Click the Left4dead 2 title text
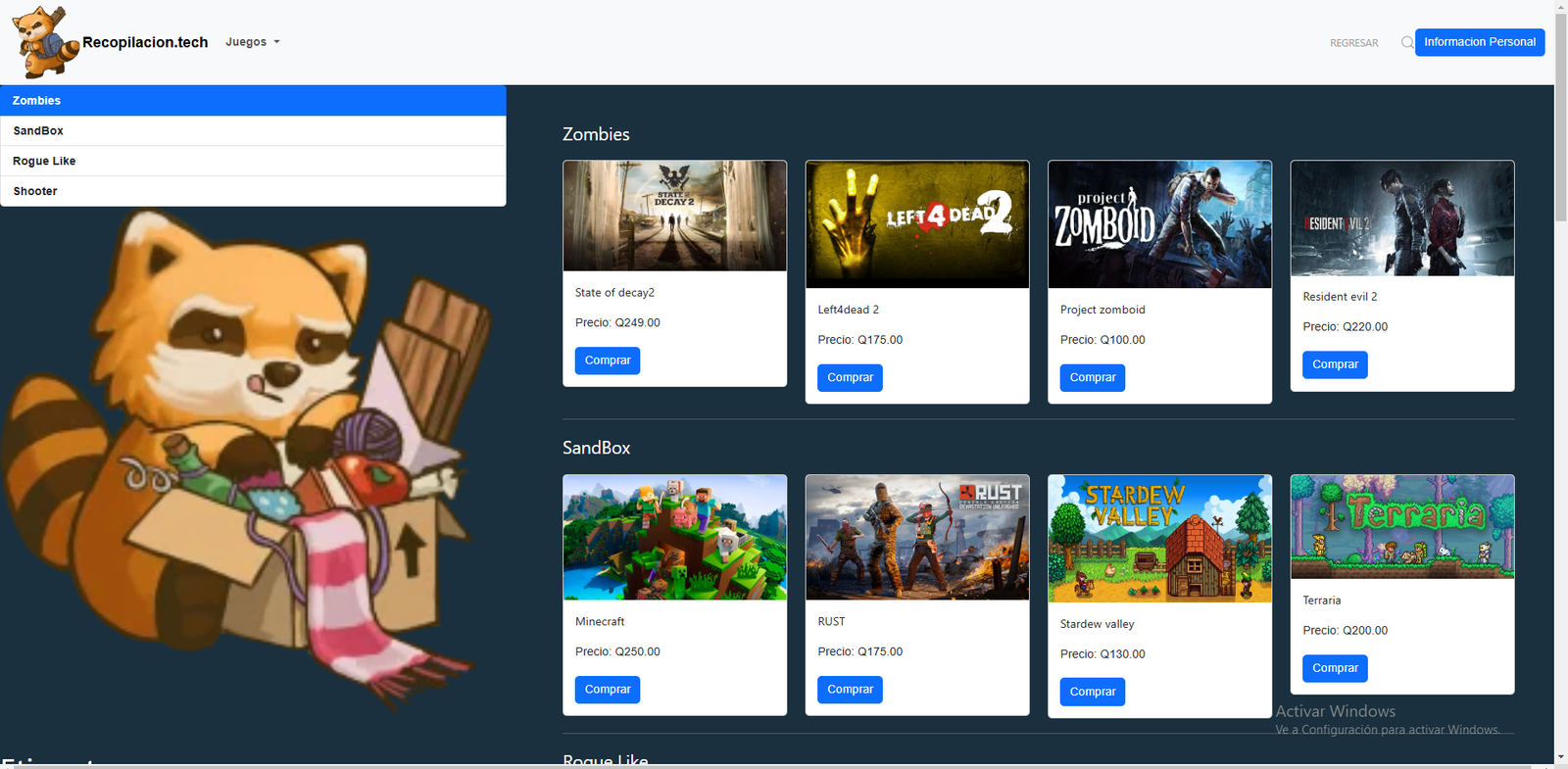The height and width of the screenshot is (769, 1568). [x=848, y=310]
